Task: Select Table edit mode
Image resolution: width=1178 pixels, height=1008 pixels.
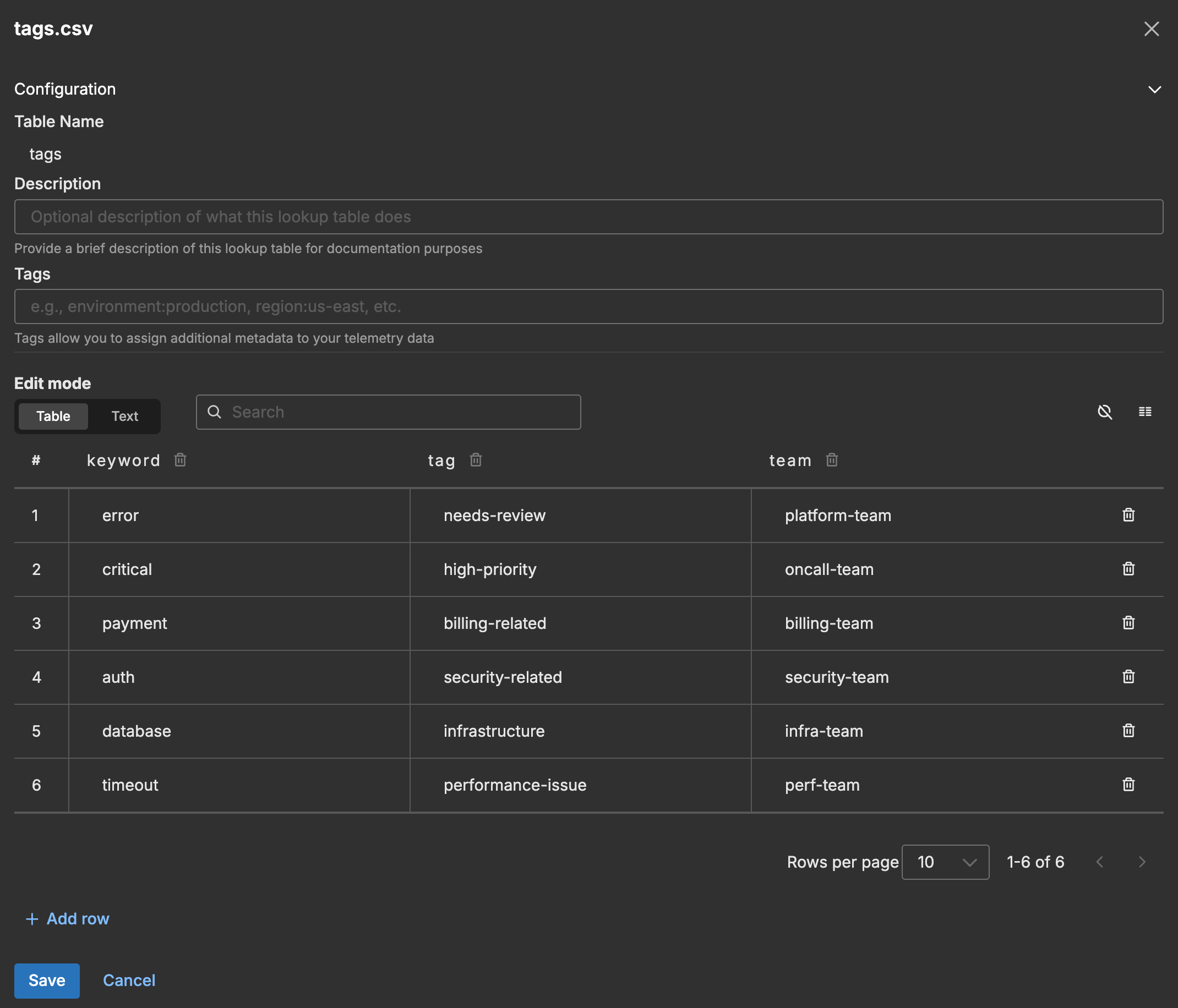Action: tap(53, 416)
